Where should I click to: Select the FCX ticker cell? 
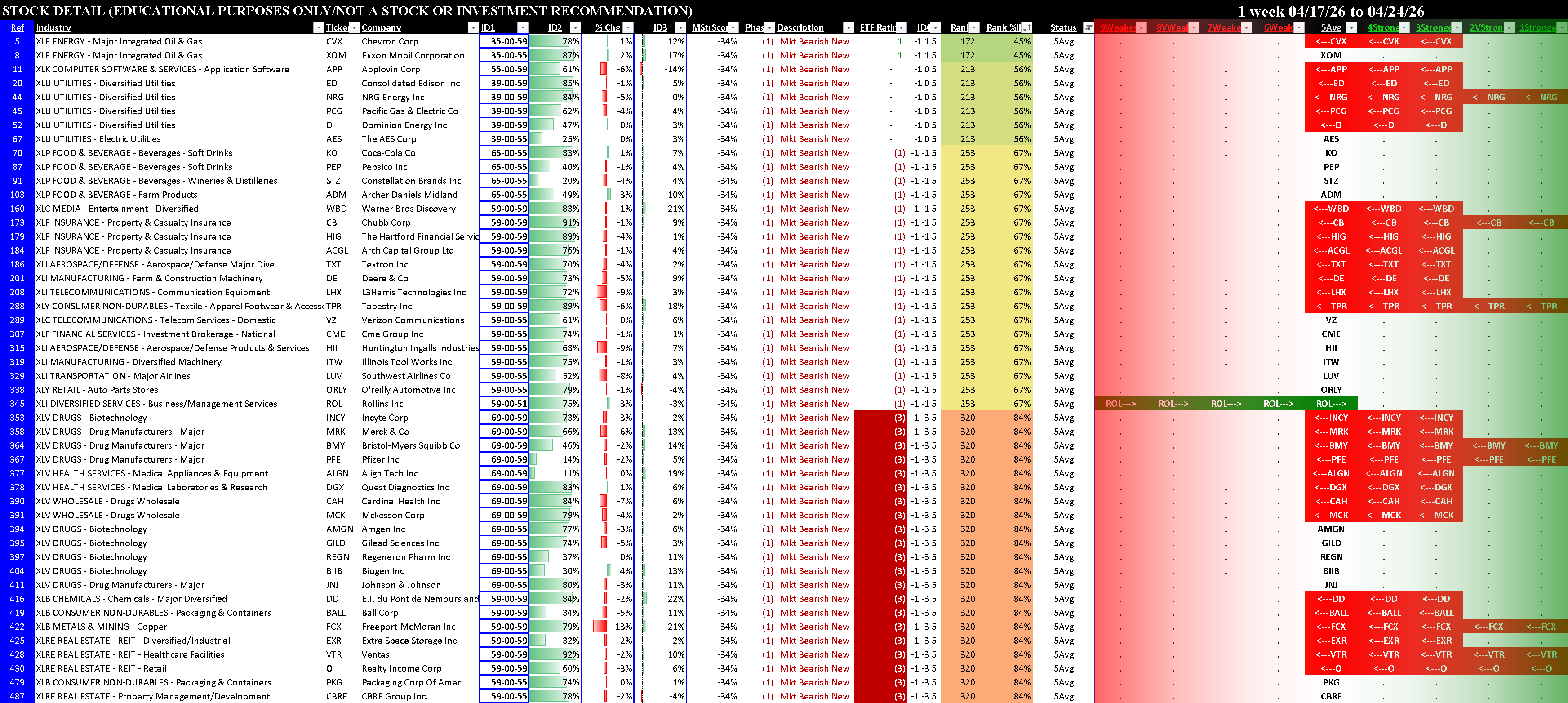tap(335, 627)
